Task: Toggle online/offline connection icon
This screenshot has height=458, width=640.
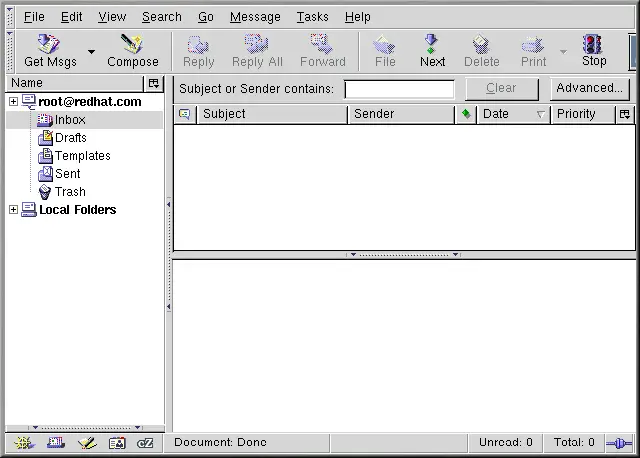Action: (x=620, y=442)
